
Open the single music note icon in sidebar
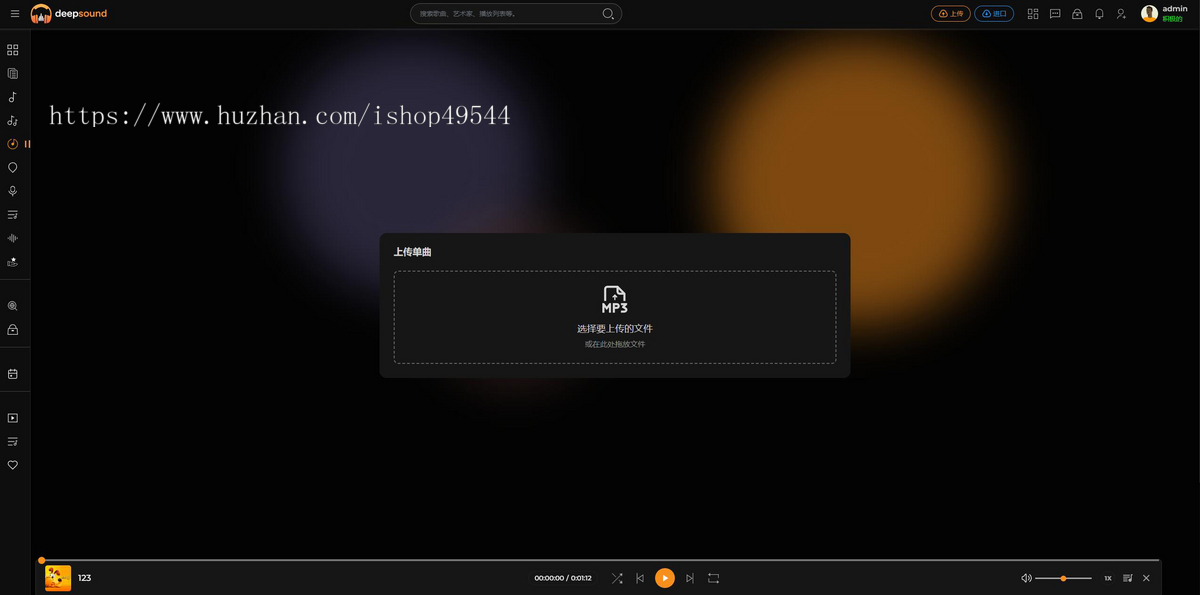coord(13,97)
